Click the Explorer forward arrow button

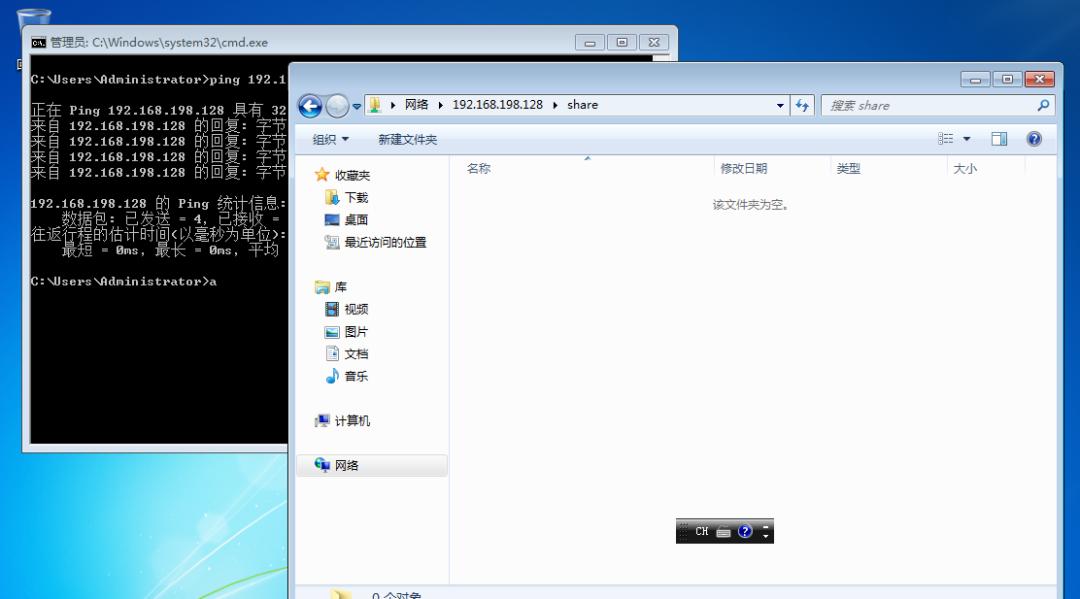click(x=338, y=106)
